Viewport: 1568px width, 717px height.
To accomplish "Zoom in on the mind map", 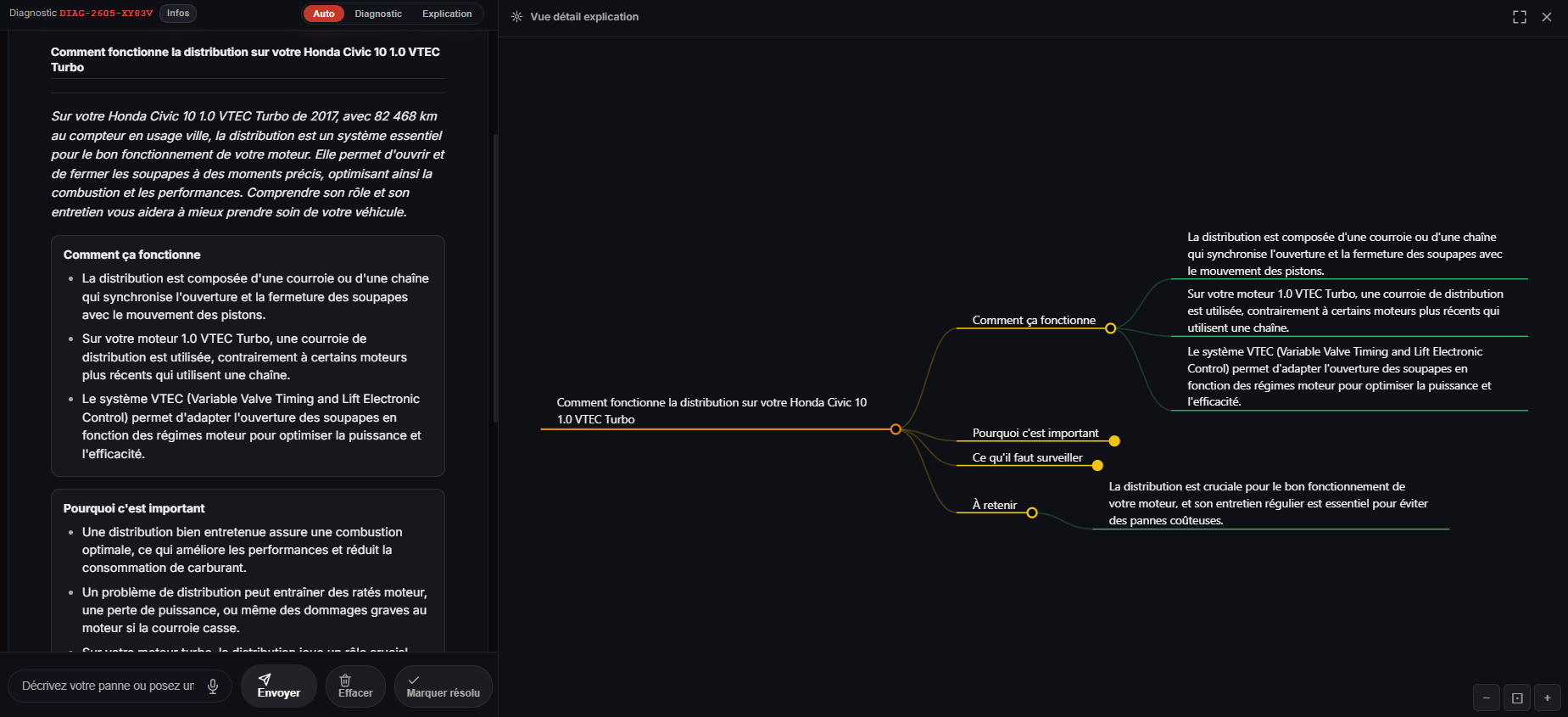I will tap(1548, 697).
